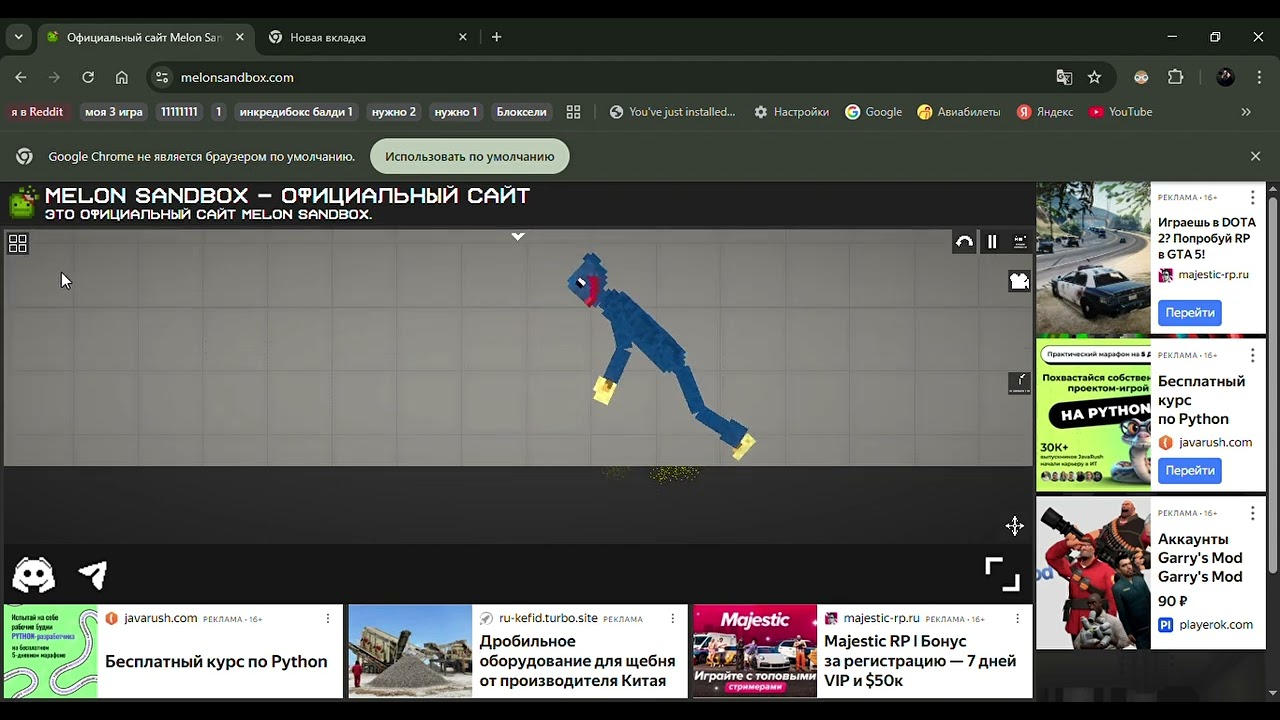Expand the top dropdown arrow in game
This screenshot has width=1280, height=720.
(x=518, y=237)
